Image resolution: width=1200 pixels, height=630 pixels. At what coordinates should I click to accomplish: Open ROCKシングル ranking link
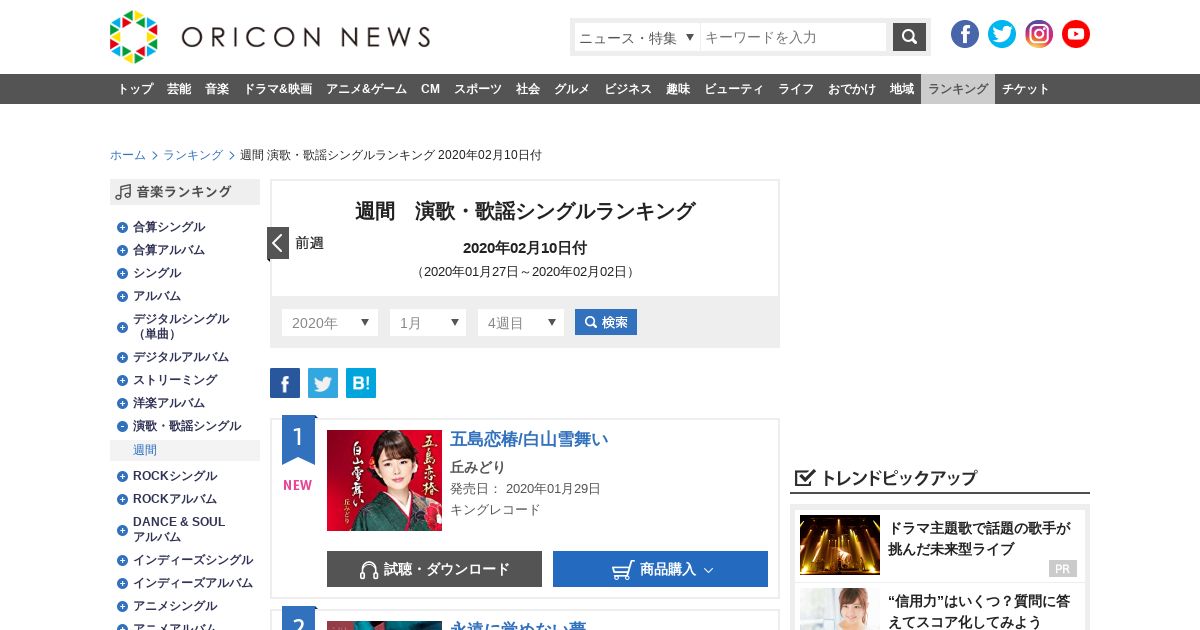tap(175, 476)
